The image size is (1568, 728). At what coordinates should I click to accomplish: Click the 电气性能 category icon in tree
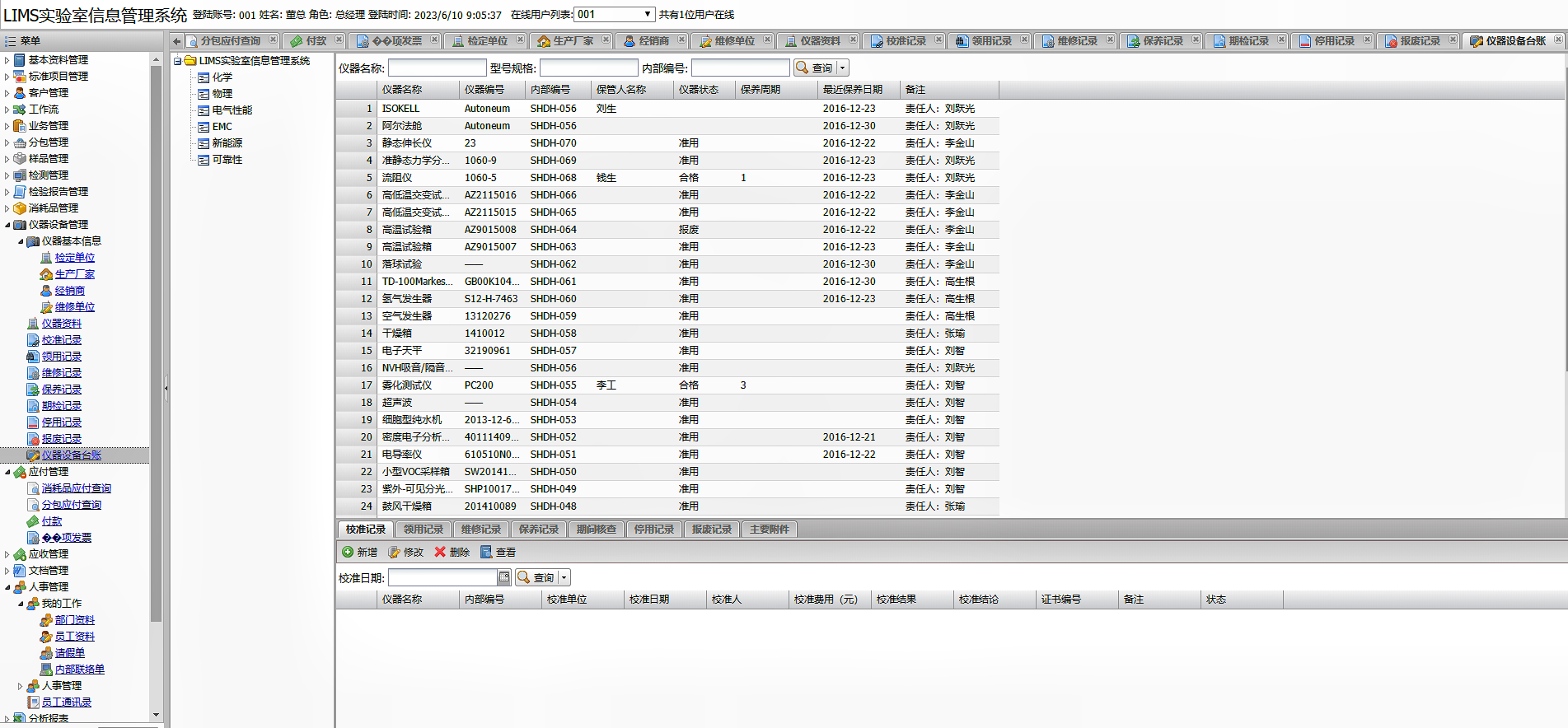[x=204, y=110]
